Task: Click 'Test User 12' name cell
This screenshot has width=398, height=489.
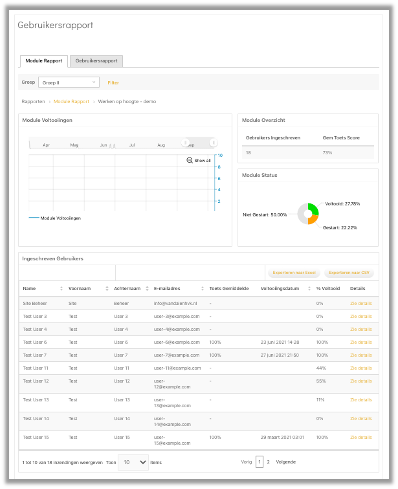Action: (x=36, y=381)
